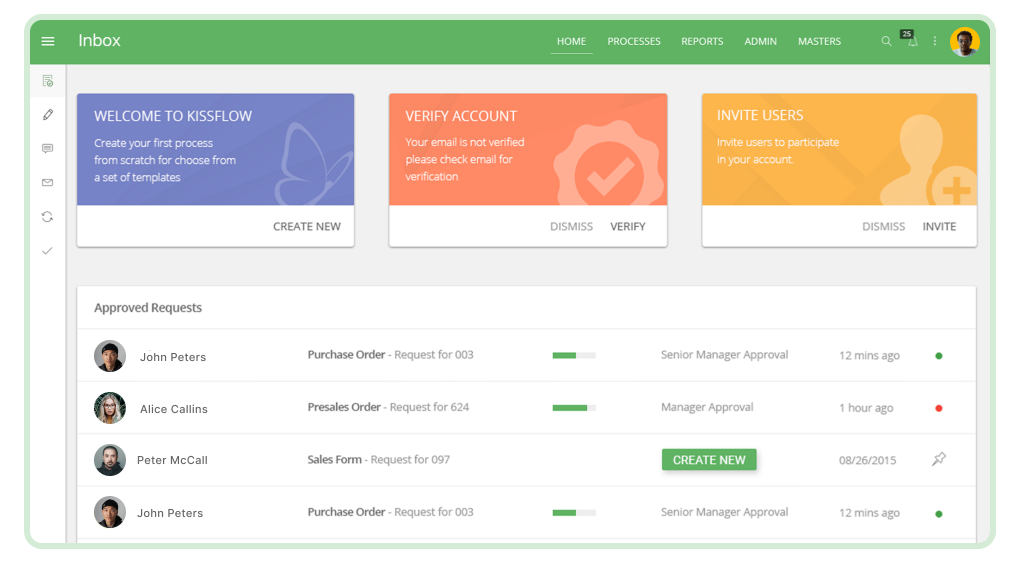Click green CREATE NEW button in Sales Form row

(x=709, y=460)
